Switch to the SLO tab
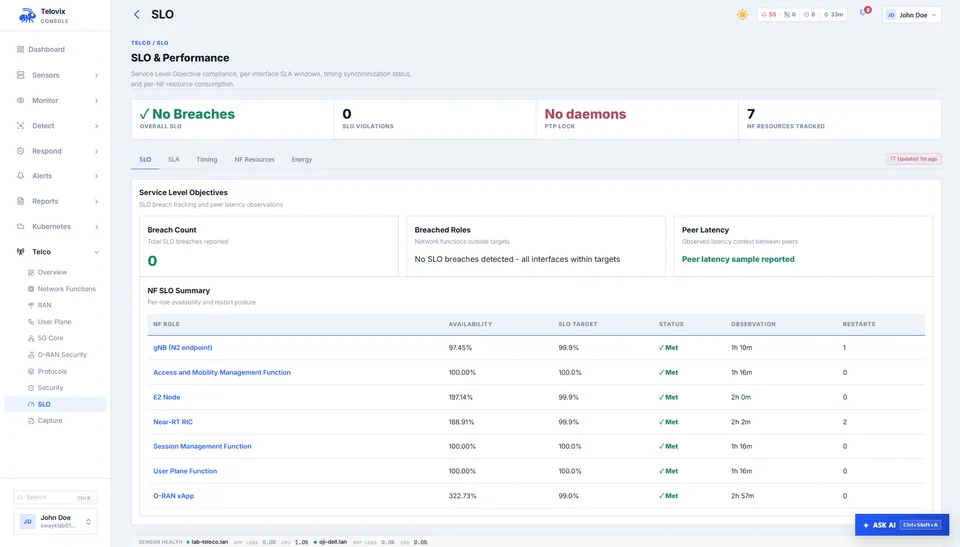Viewport: 960px width, 547px height. click(x=145, y=159)
